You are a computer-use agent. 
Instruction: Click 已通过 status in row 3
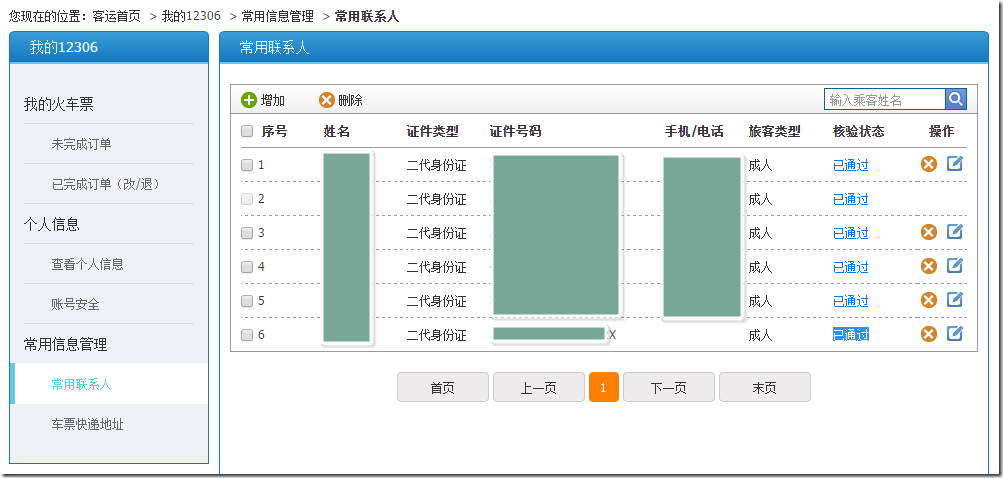tap(851, 234)
